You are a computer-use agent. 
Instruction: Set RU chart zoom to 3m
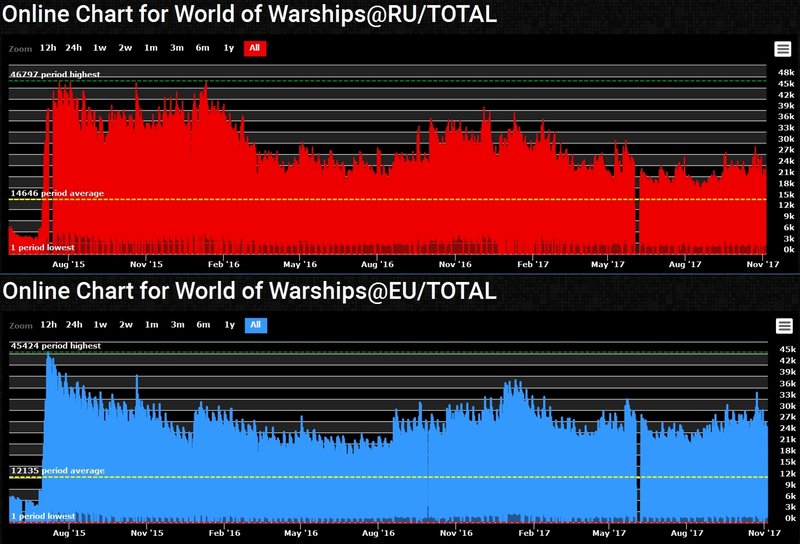point(177,48)
